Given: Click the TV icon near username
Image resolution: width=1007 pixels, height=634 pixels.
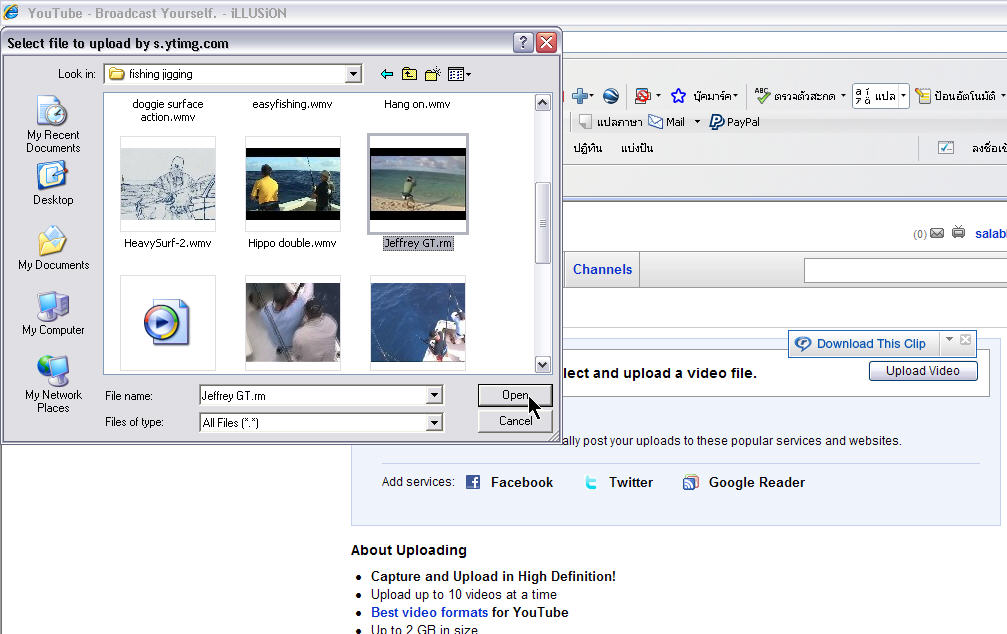Looking at the screenshot, I should tap(958, 233).
